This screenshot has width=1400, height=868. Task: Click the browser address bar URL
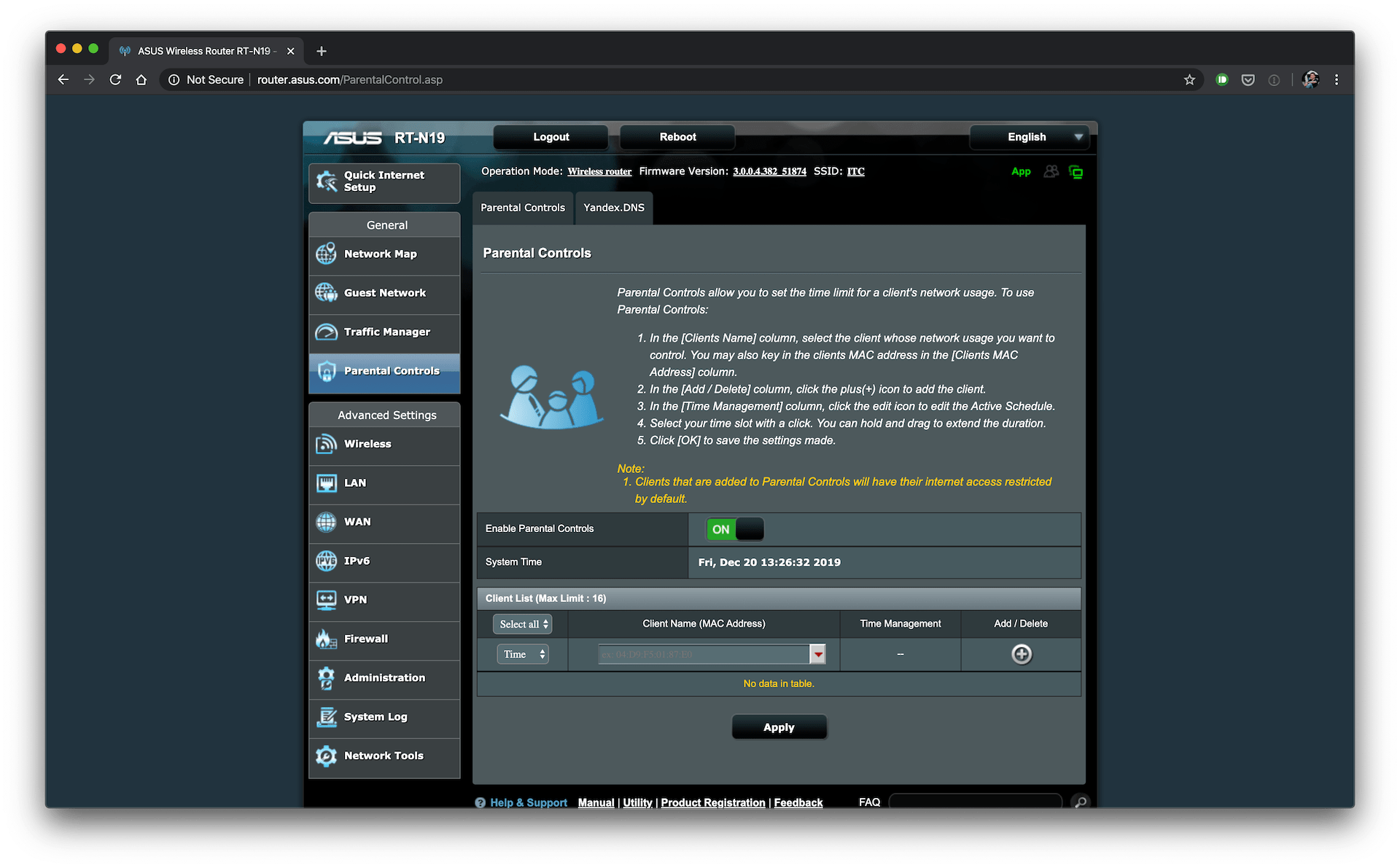349,79
